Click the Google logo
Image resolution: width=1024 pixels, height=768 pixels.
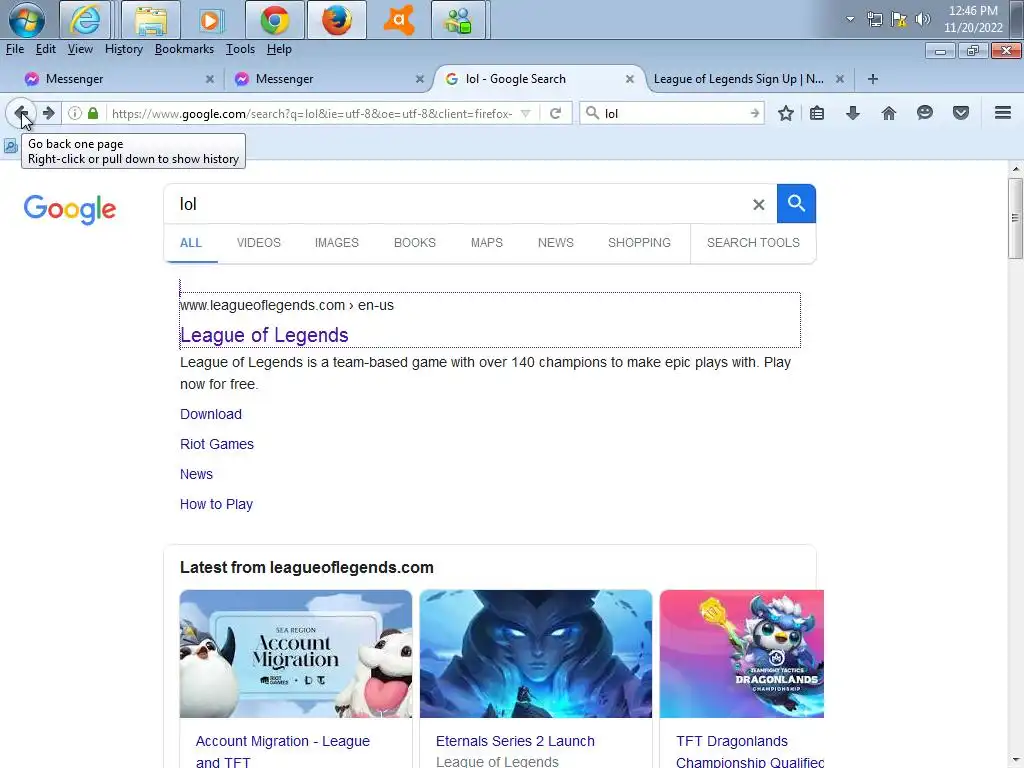(x=70, y=209)
